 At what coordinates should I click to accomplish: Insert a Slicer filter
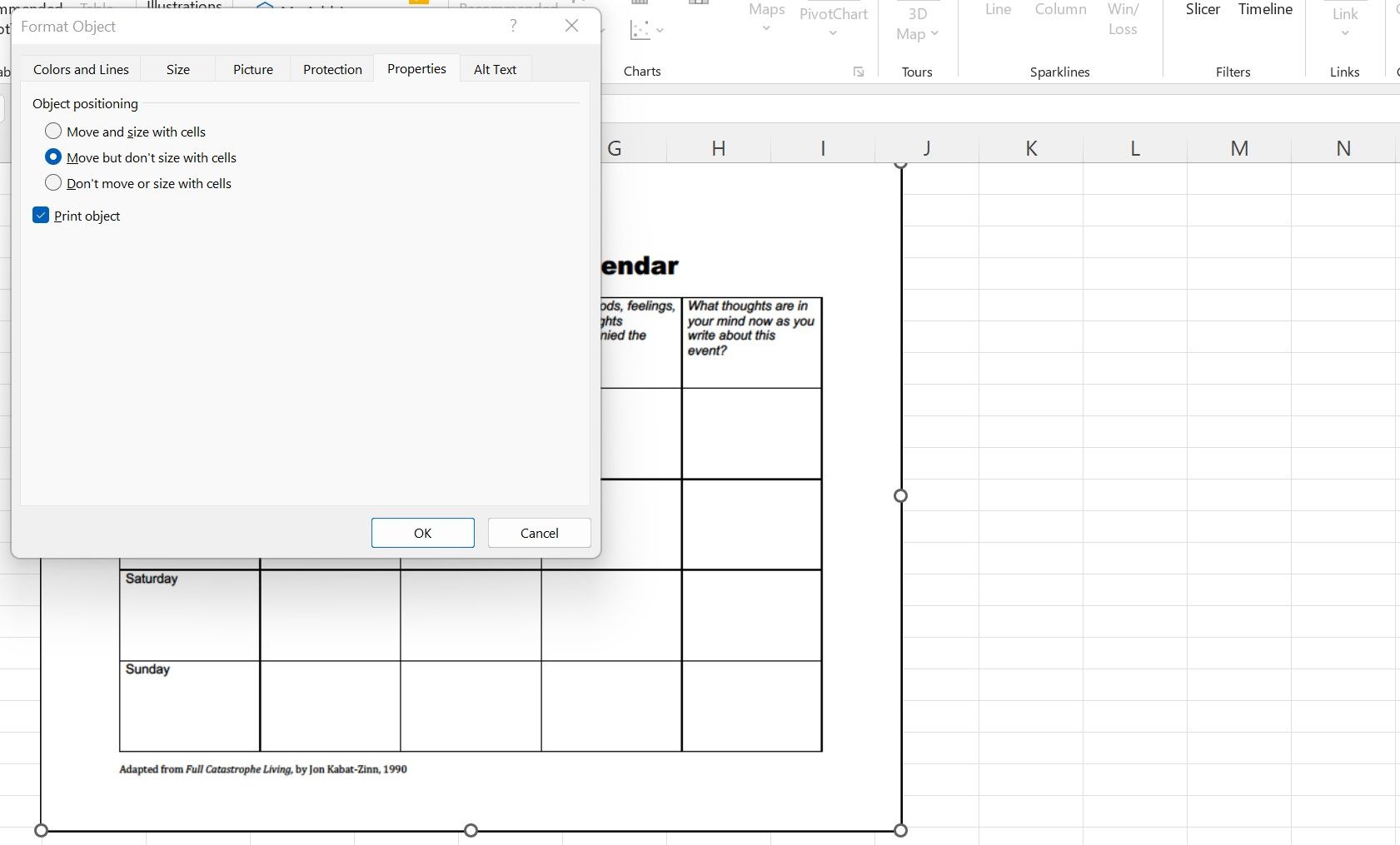coord(1202,9)
